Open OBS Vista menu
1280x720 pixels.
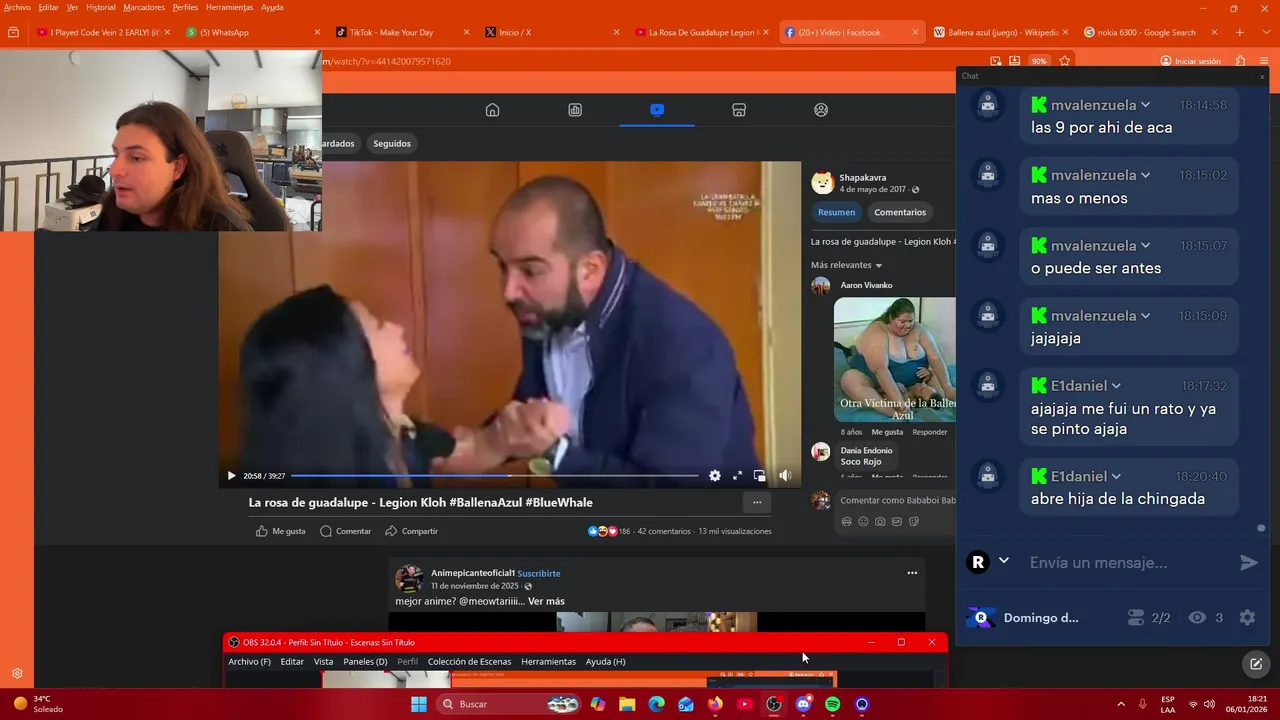[323, 661]
